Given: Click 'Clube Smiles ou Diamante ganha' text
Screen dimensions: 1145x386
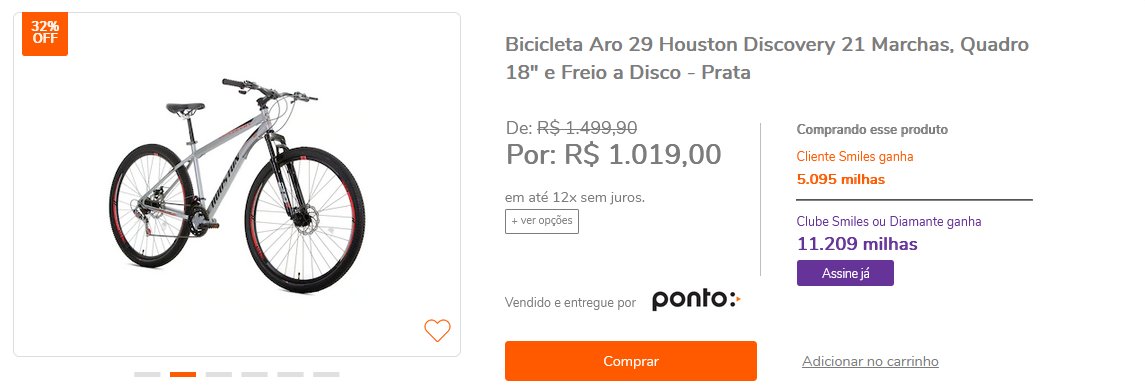Looking at the screenshot, I should coord(889,221).
